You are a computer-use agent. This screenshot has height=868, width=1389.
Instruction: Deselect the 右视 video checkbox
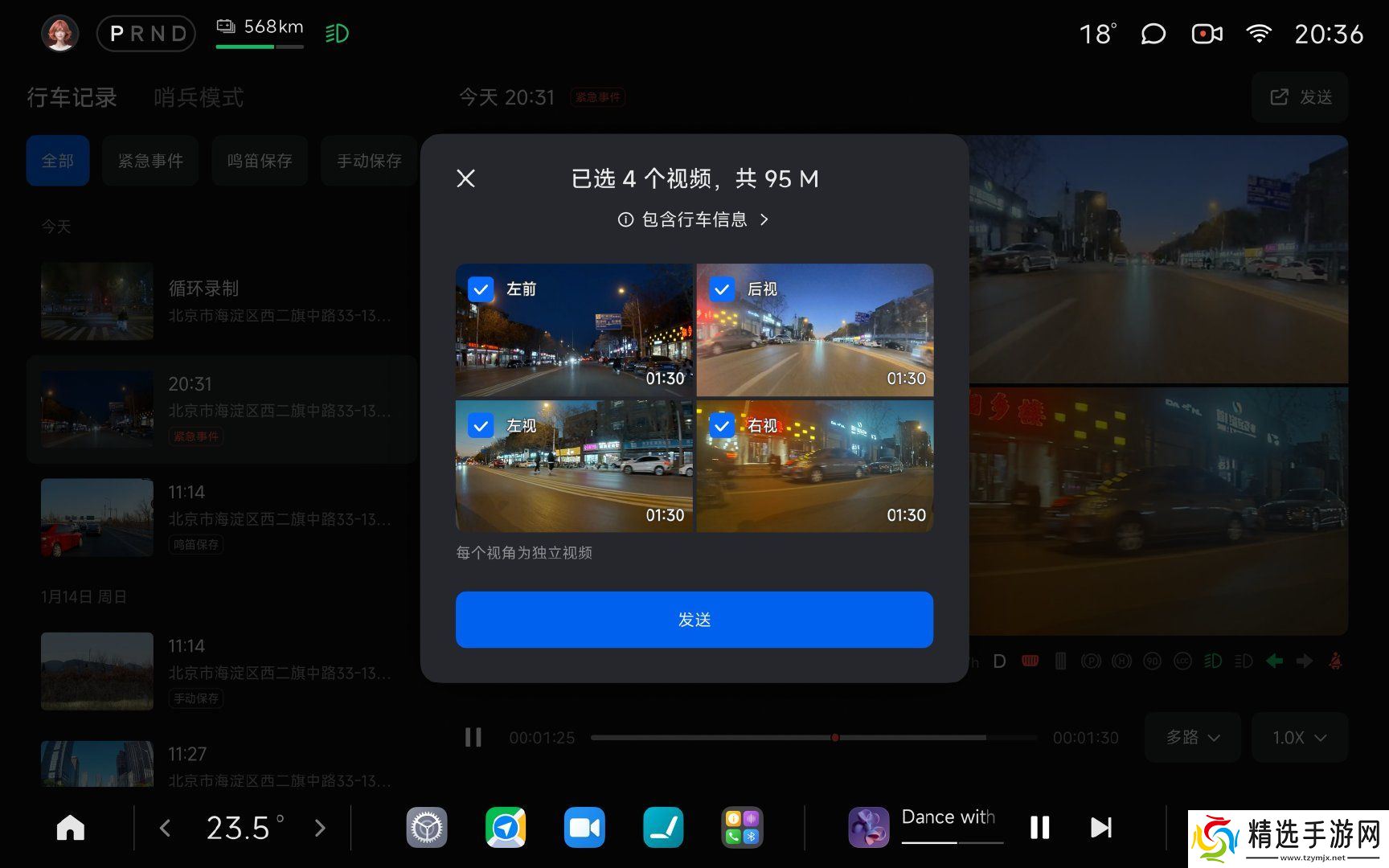point(722,425)
